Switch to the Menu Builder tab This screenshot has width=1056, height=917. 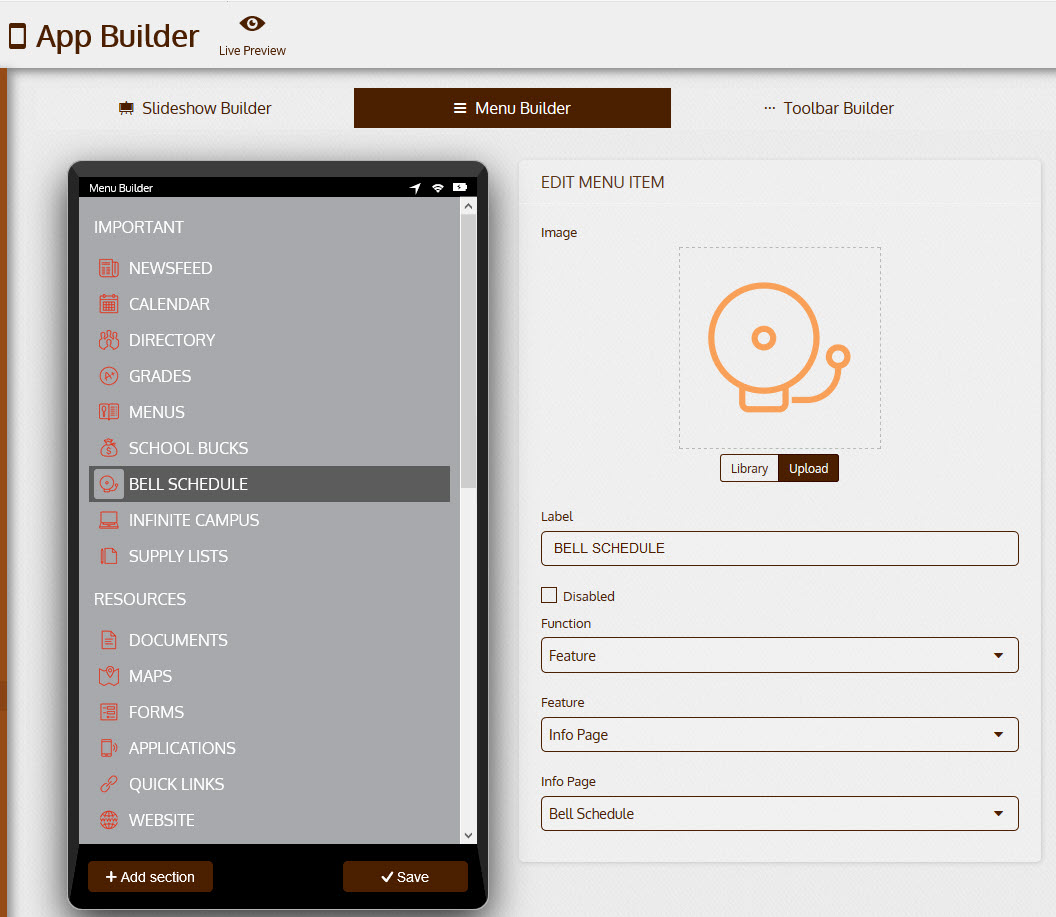513,108
